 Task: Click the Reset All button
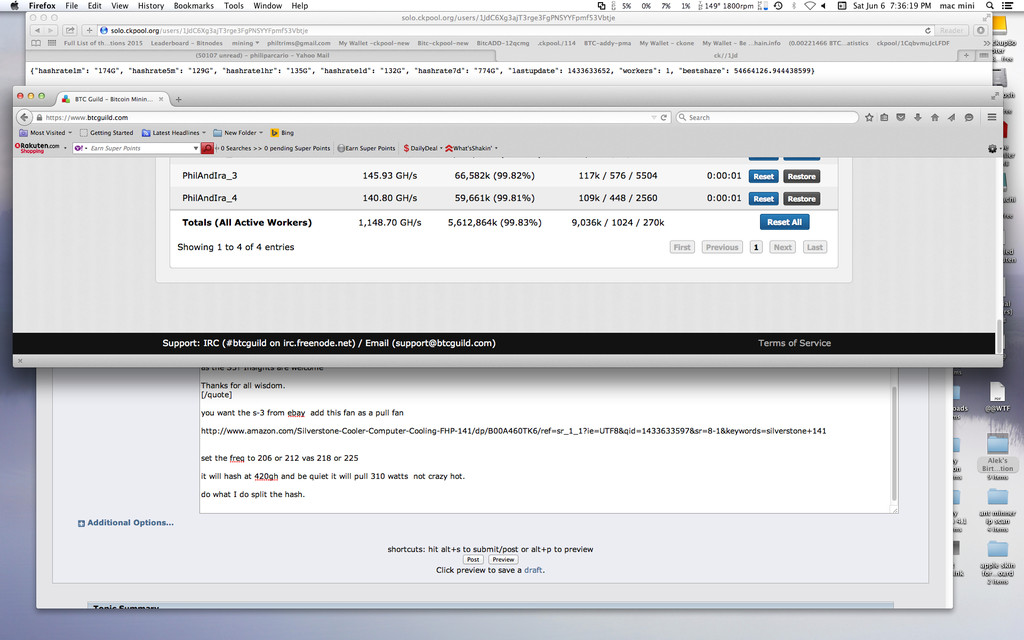[784, 222]
